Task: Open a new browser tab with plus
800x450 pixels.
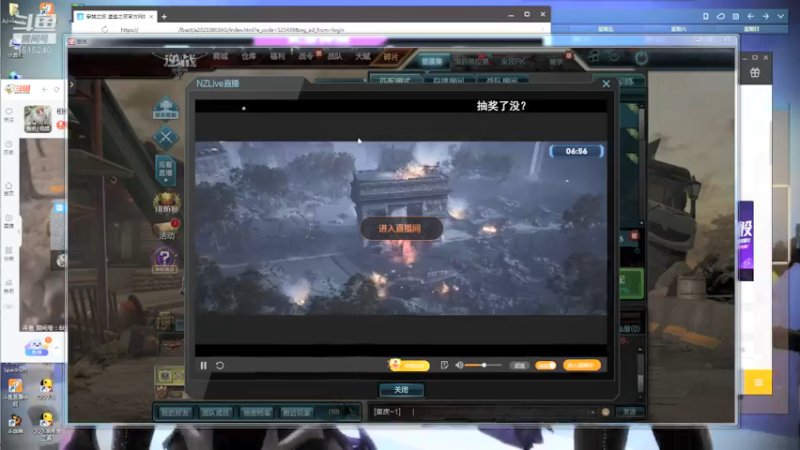Action: point(164,16)
